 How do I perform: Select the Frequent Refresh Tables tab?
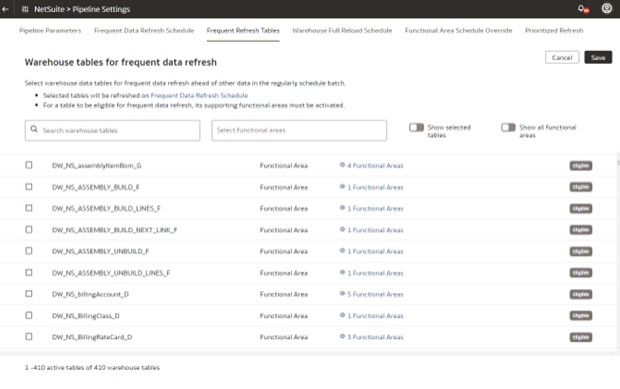[243, 30]
